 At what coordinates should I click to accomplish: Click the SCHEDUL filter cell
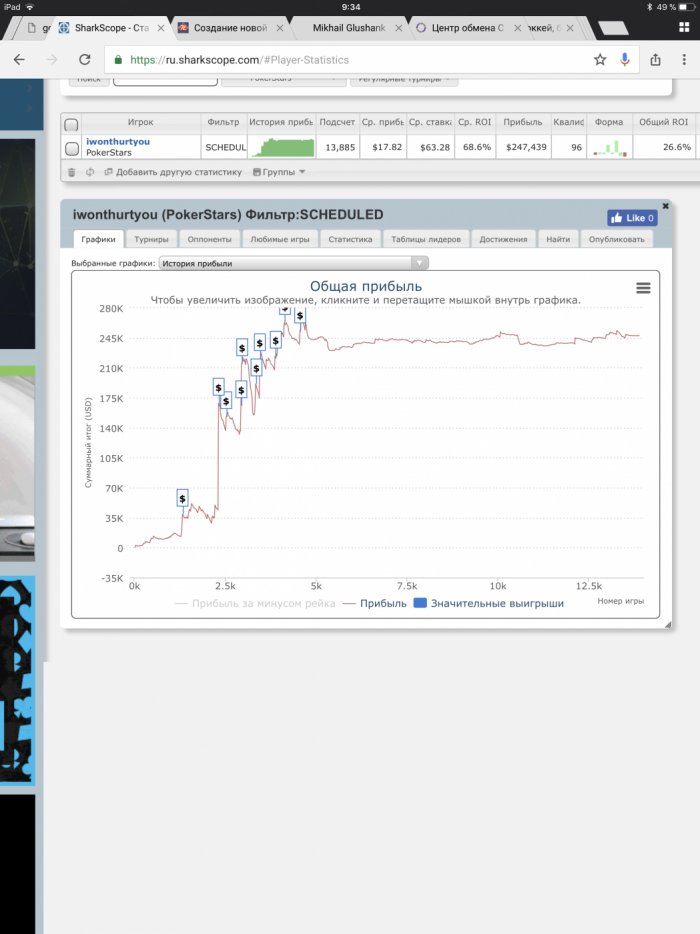(224, 147)
